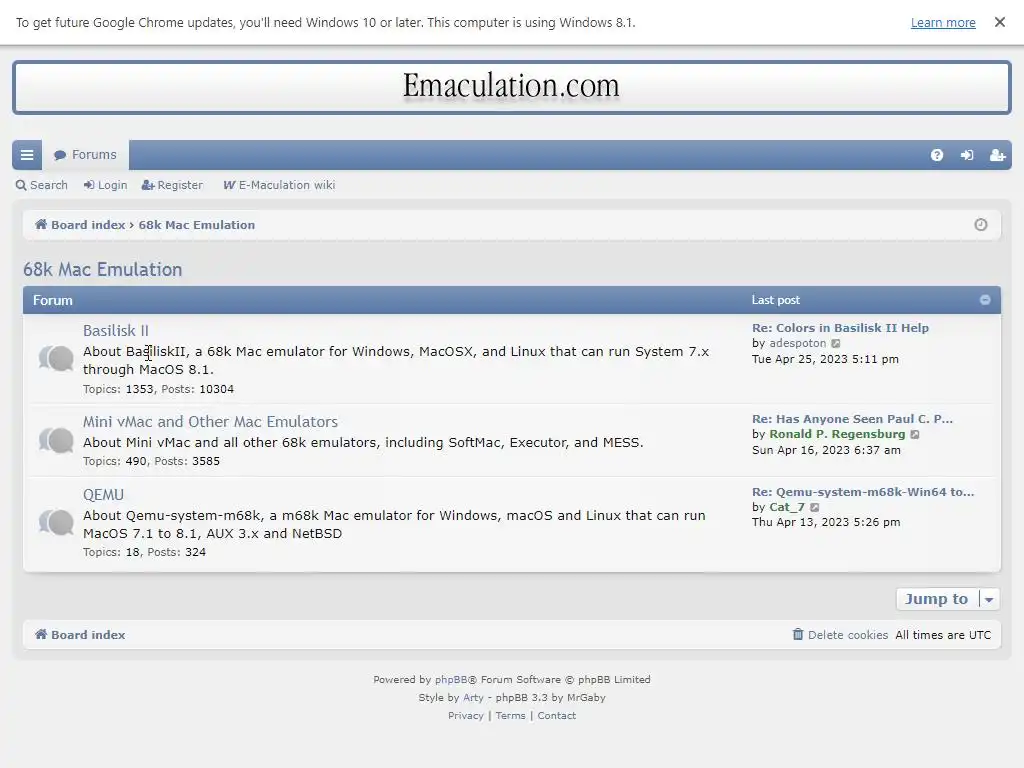1024x768 pixels.
Task: Click the Mini vMac forum read-status icon
Action: 56,440
